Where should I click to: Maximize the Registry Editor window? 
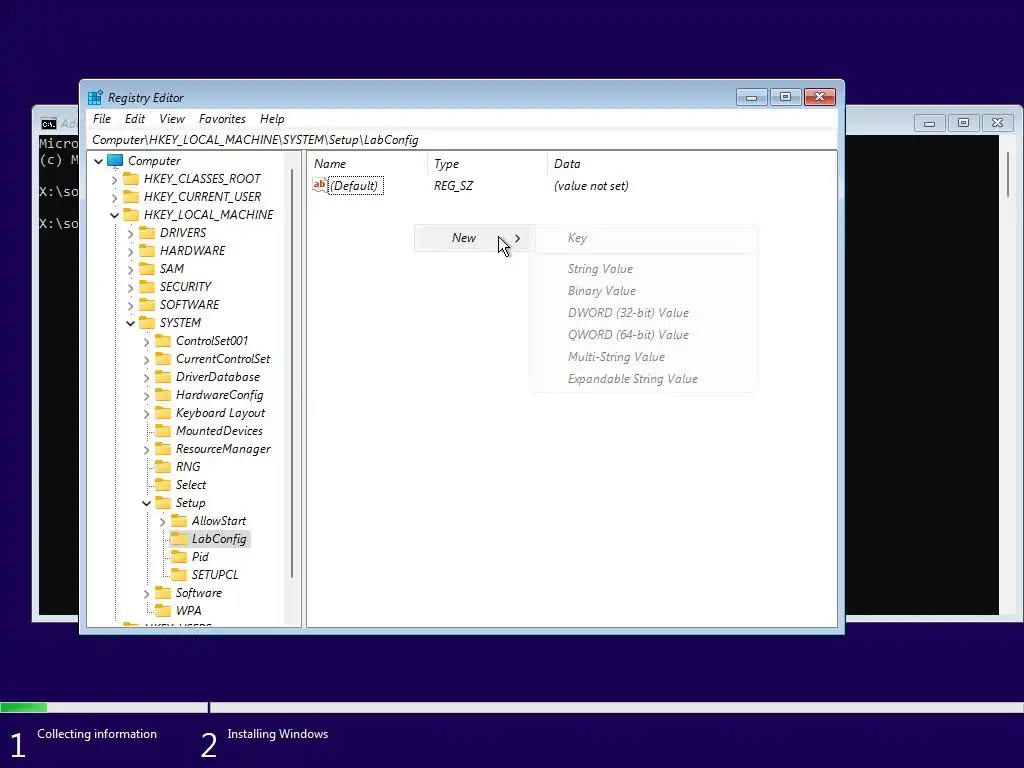[785, 97]
